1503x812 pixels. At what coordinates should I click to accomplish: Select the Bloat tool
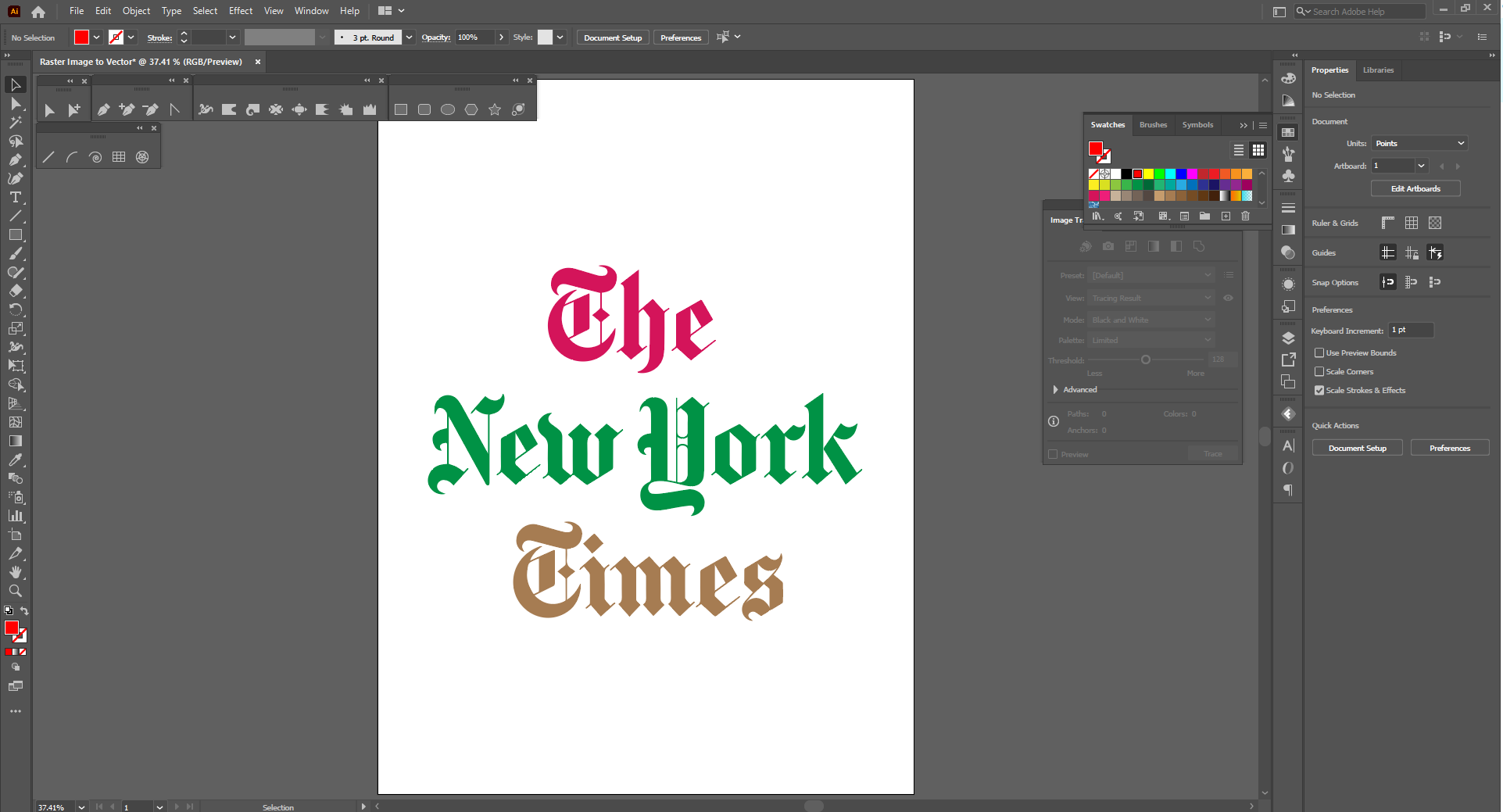[x=299, y=110]
